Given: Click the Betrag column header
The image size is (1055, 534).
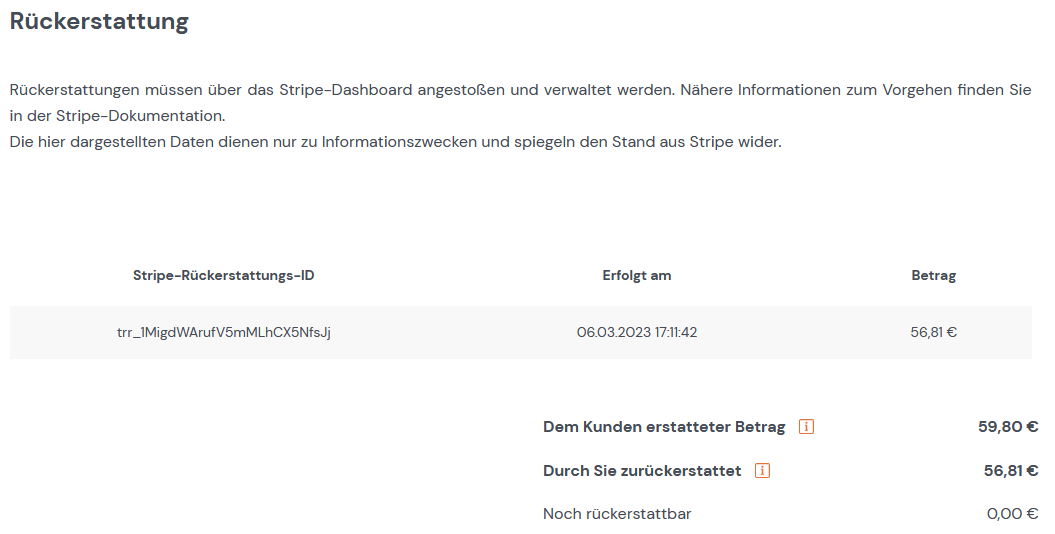Looking at the screenshot, I should click(x=933, y=275).
